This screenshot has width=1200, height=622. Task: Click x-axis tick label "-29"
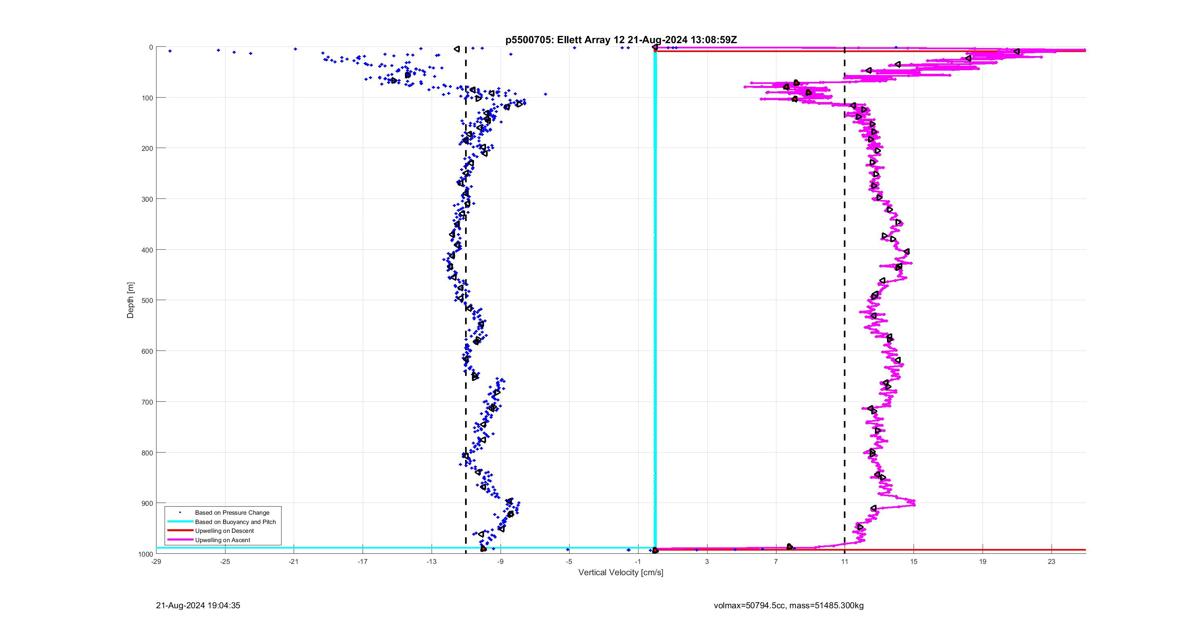156,561
